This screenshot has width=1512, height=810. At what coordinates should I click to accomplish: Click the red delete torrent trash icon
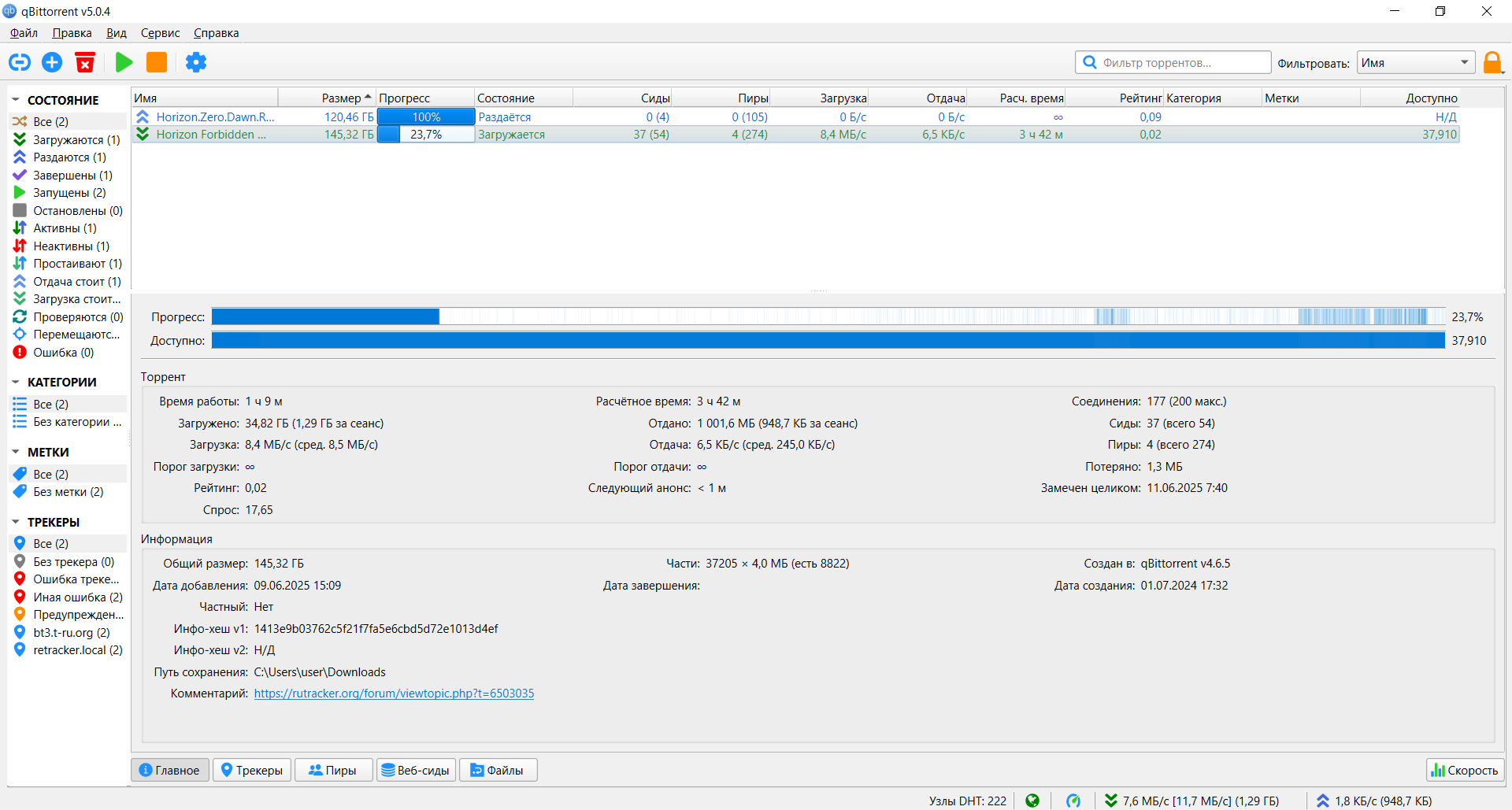pyautogui.click(x=85, y=62)
